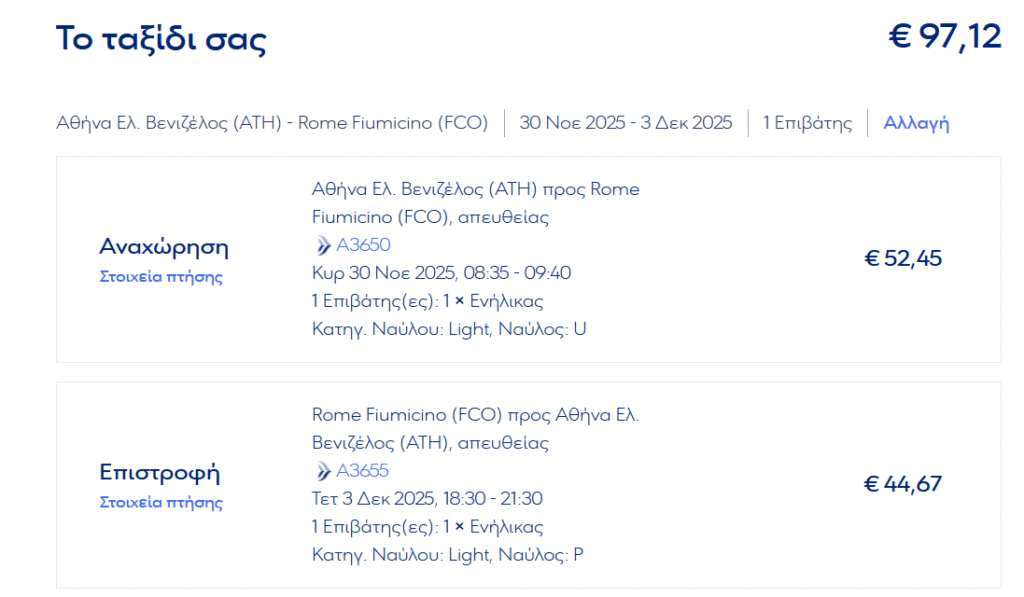The height and width of the screenshot is (597, 1024).
Task: Click the Τετ 3 Δεκ 2025, 18:30 - 21:30 line
Action: click(x=427, y=499)
